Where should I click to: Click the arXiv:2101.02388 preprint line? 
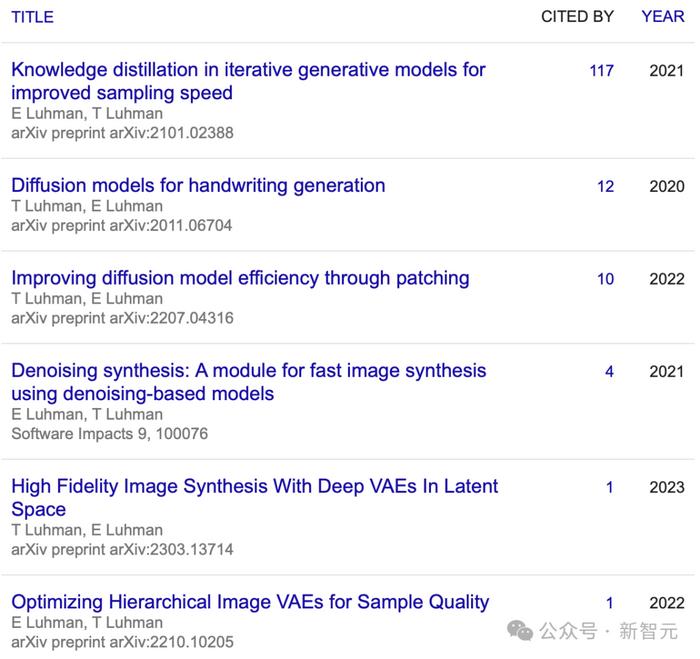point(122,133)
